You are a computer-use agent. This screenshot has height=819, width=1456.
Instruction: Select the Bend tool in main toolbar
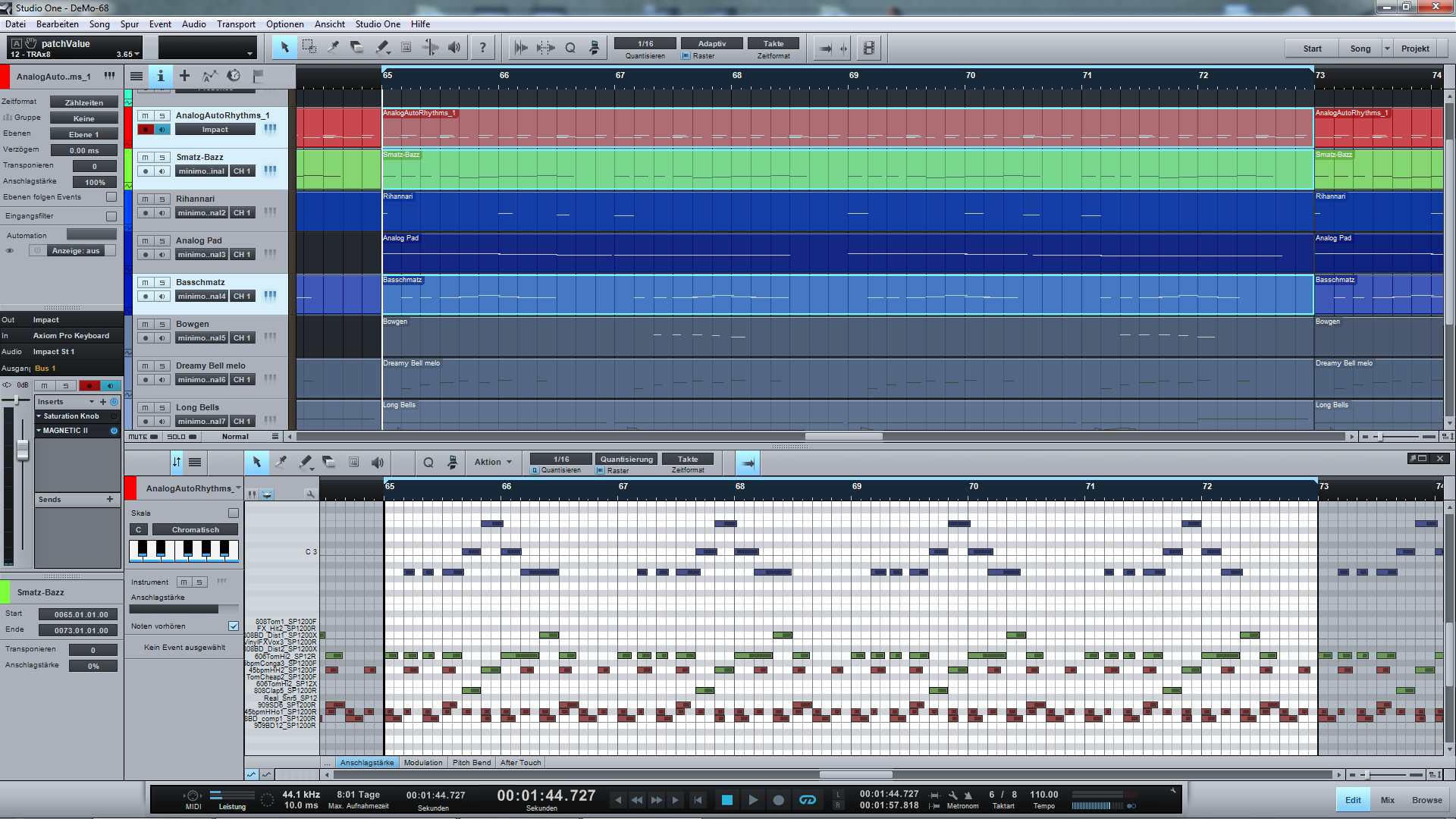(430, 48)
